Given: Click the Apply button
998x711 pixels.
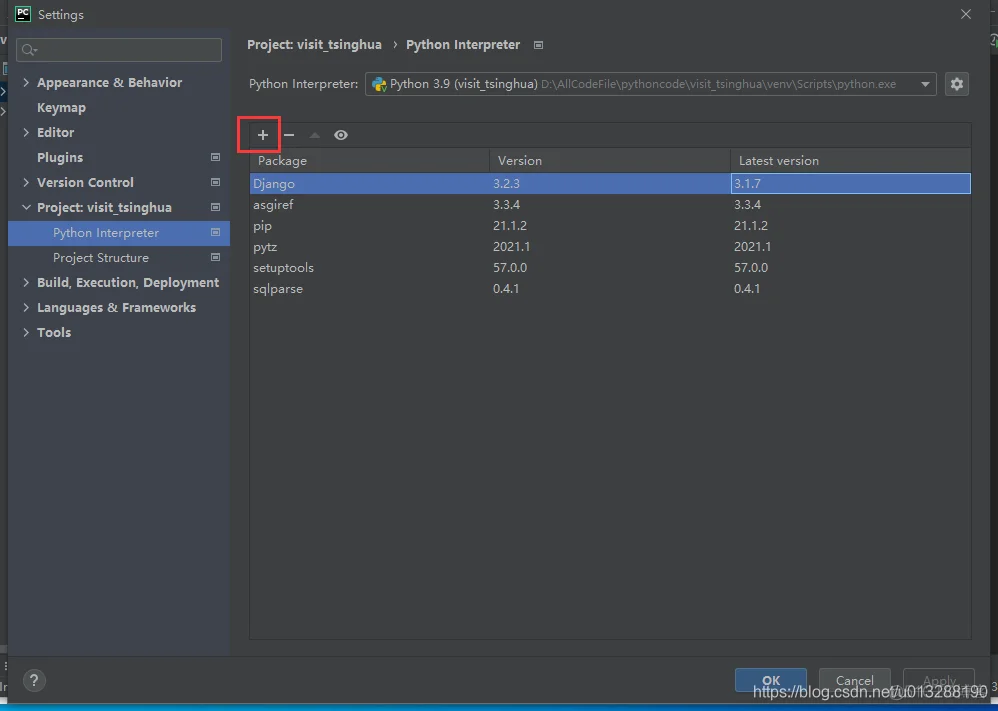Looking at the screenshot, I should point(939,680).
